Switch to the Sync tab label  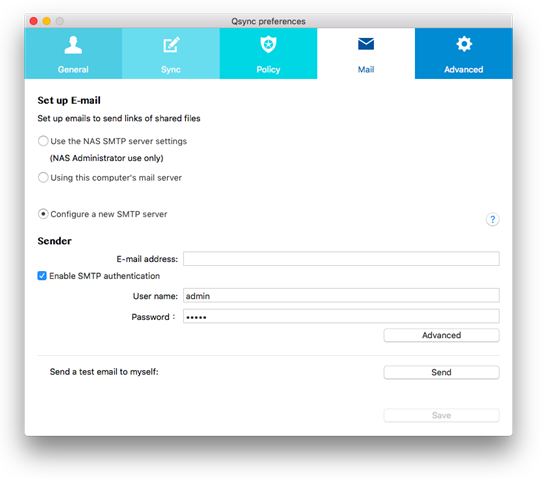(171, 70)
